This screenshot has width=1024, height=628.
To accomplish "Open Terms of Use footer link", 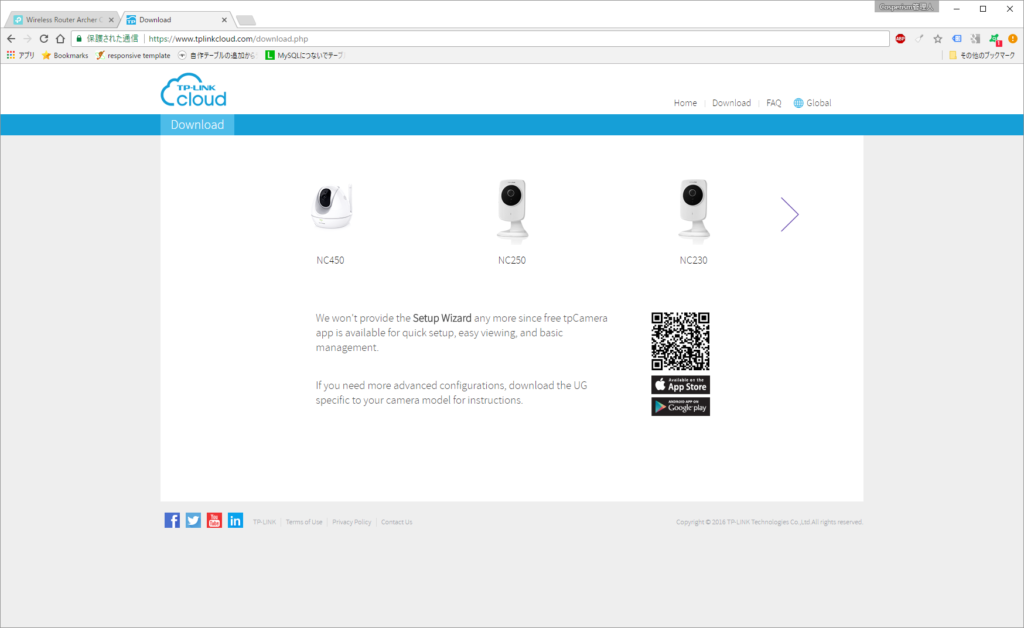I will click(x=304, y=522).
